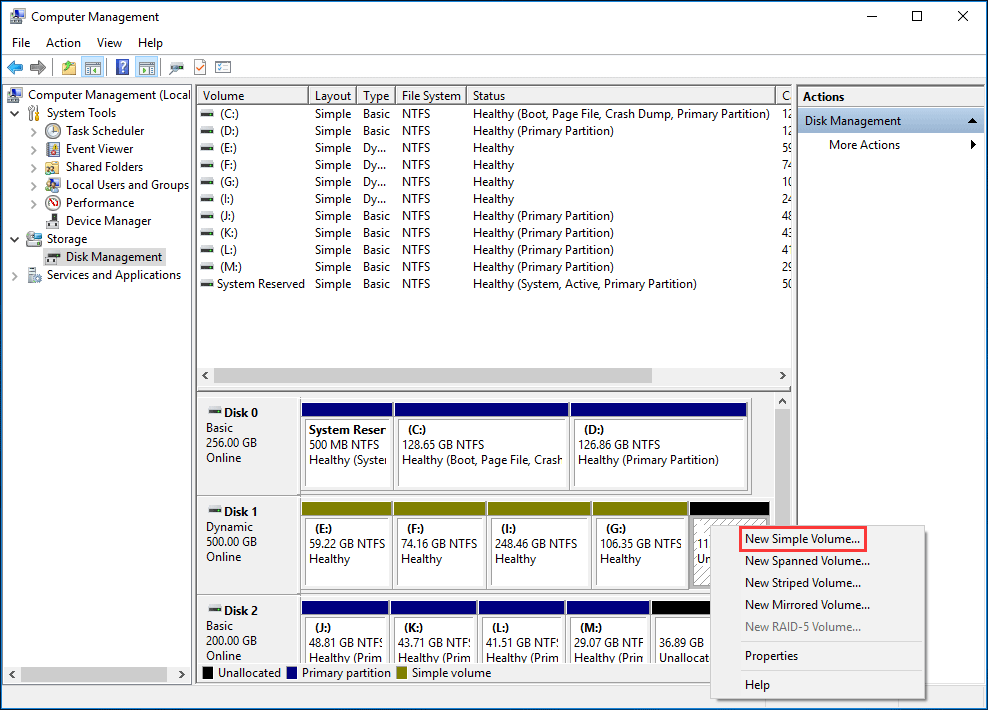Click the Simple volume olive legend swatch

[x=402, y=673]
